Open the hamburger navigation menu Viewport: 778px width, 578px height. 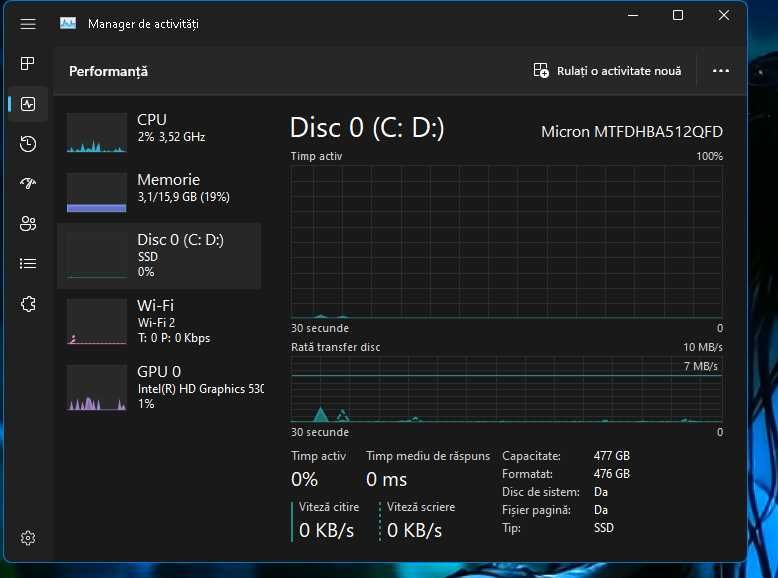tap(28, 24)
